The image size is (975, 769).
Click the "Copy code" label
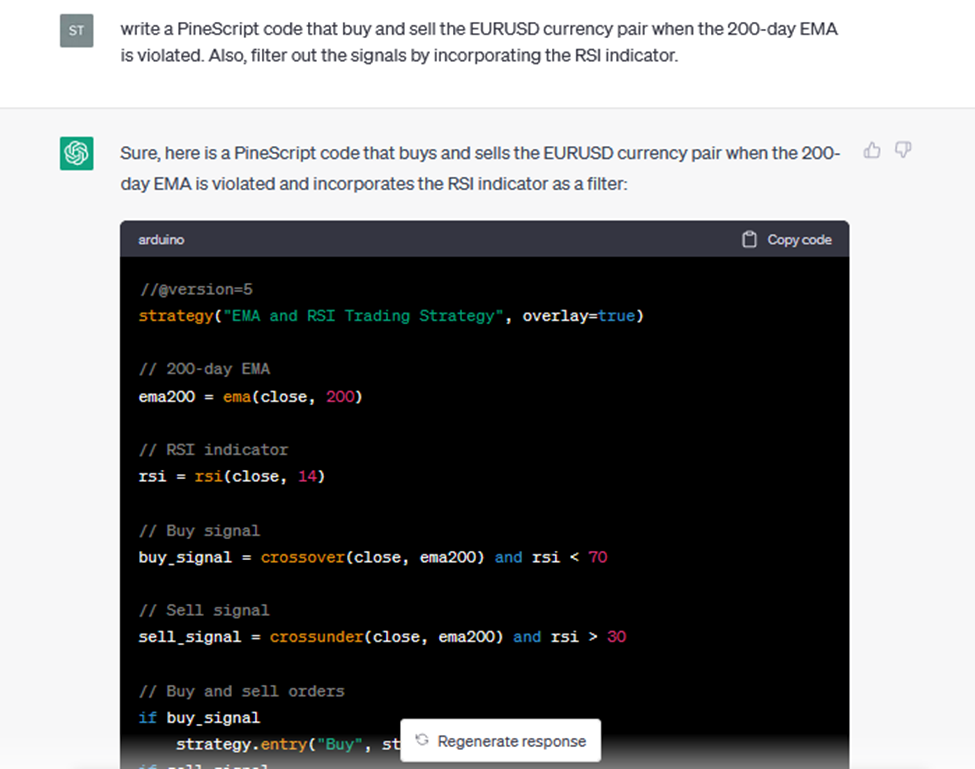point(799,240)
